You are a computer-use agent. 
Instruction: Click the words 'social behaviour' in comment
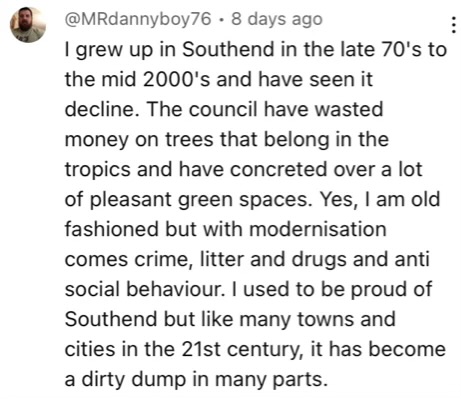pyautogui.click(x=143, y=289)
